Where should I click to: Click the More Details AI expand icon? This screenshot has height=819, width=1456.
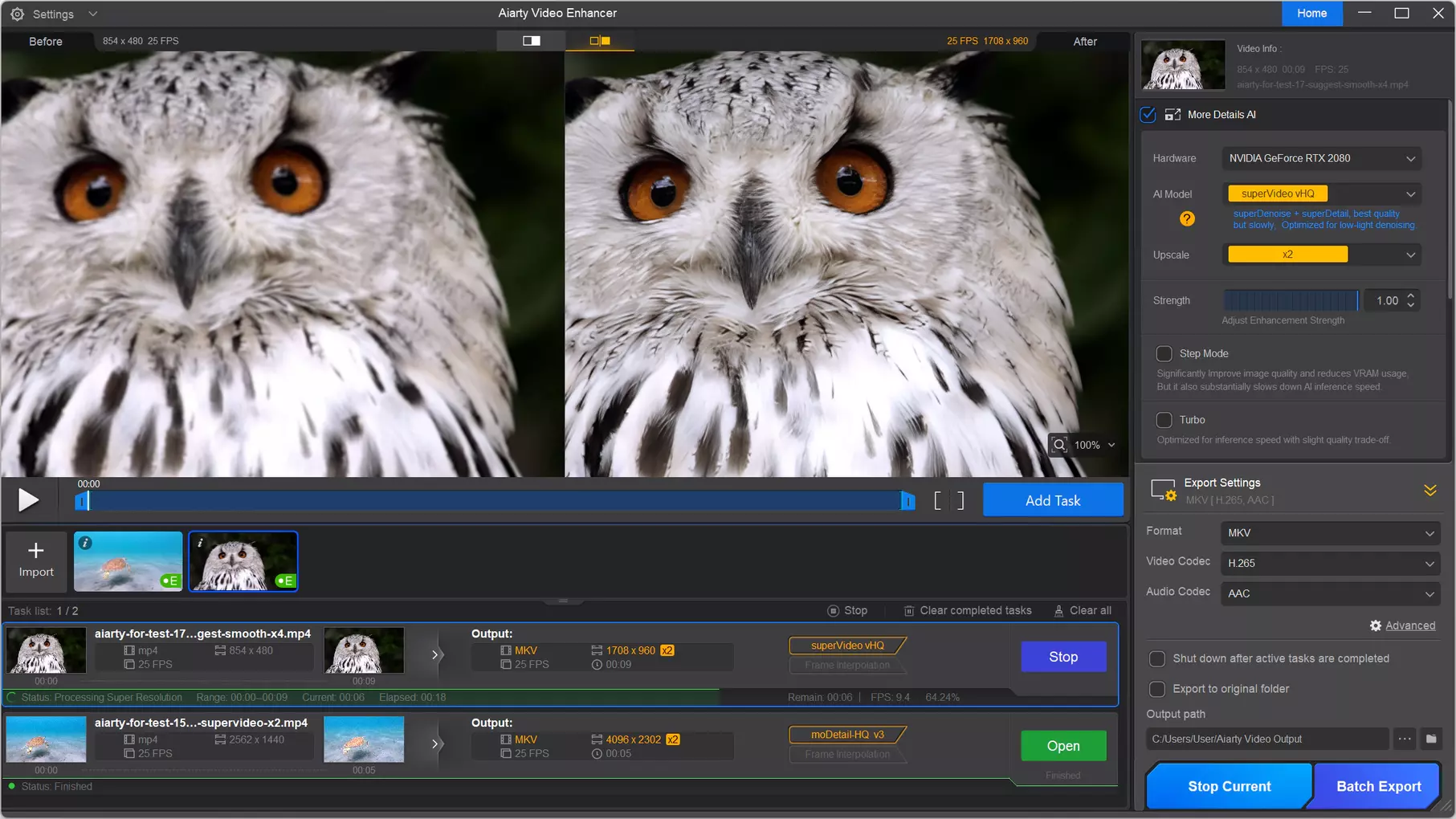pyautogui.click(x=1173, y=115)
